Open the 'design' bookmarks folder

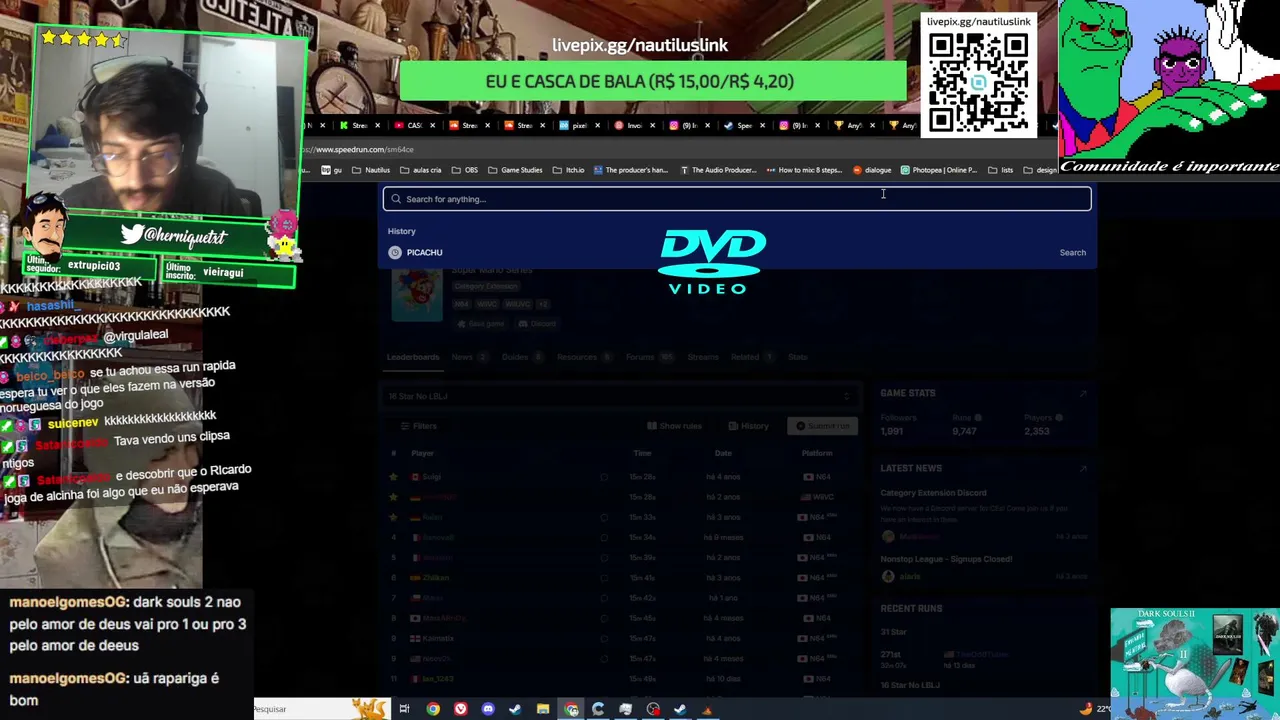coord(1040,170)
